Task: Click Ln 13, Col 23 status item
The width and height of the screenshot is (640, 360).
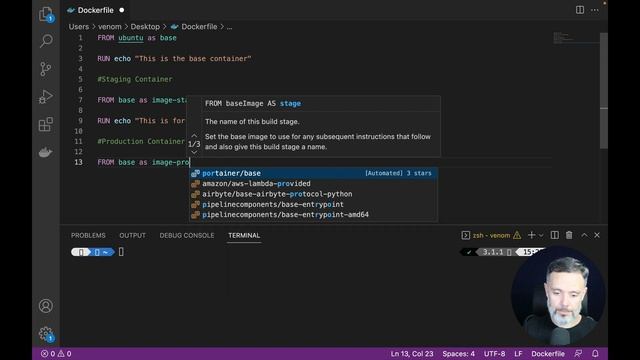Action: pos(411,354)
